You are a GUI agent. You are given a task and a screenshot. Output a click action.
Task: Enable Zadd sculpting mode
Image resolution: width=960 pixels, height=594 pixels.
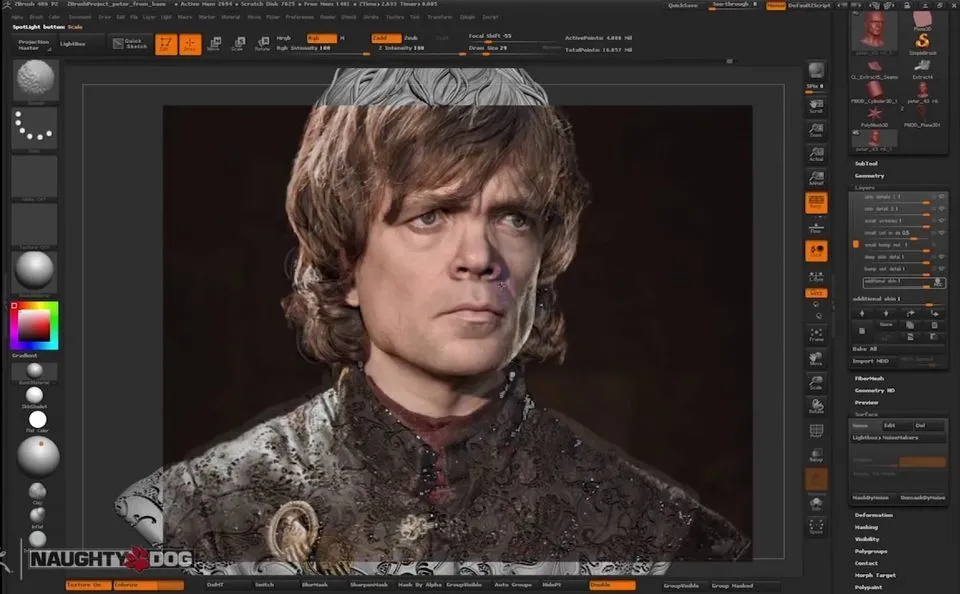coord(386,38)
